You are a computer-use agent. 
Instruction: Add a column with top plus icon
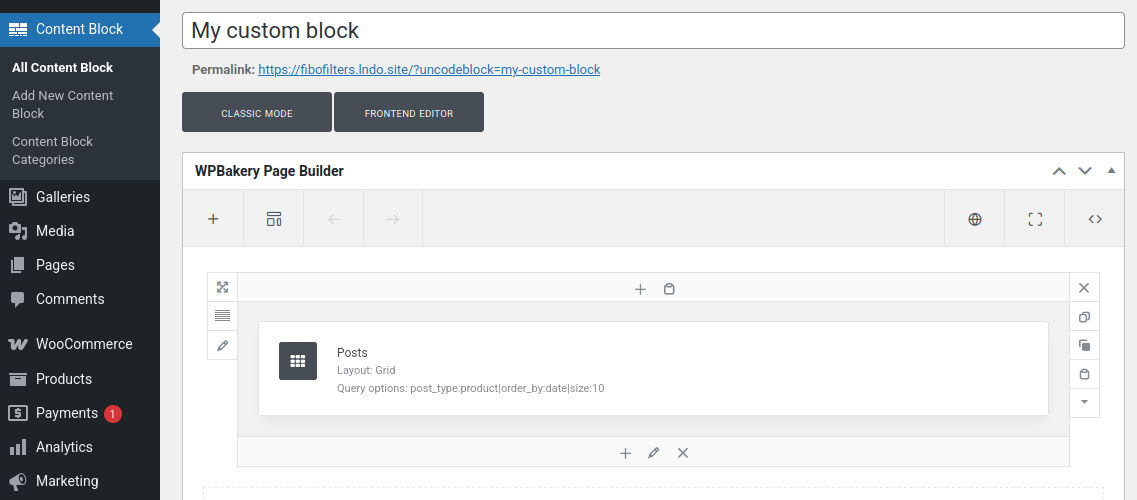[x=640, y=289]
